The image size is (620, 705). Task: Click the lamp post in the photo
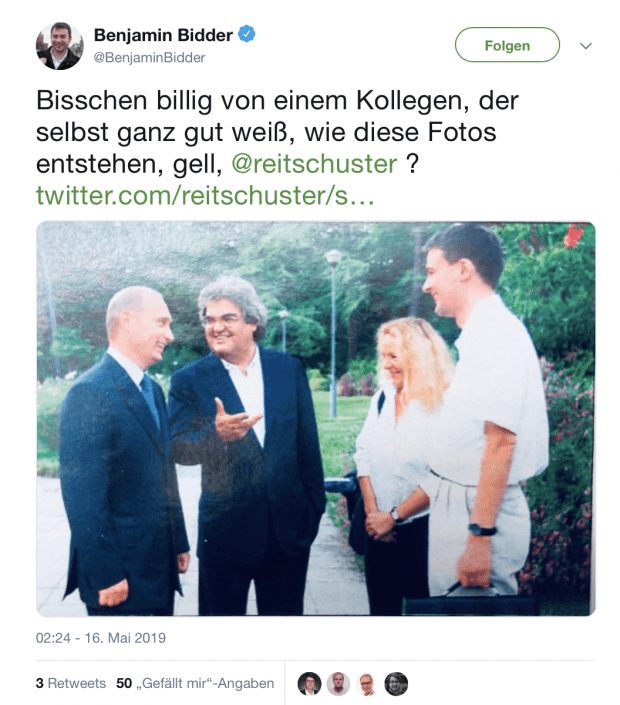(x=333, y=333)
